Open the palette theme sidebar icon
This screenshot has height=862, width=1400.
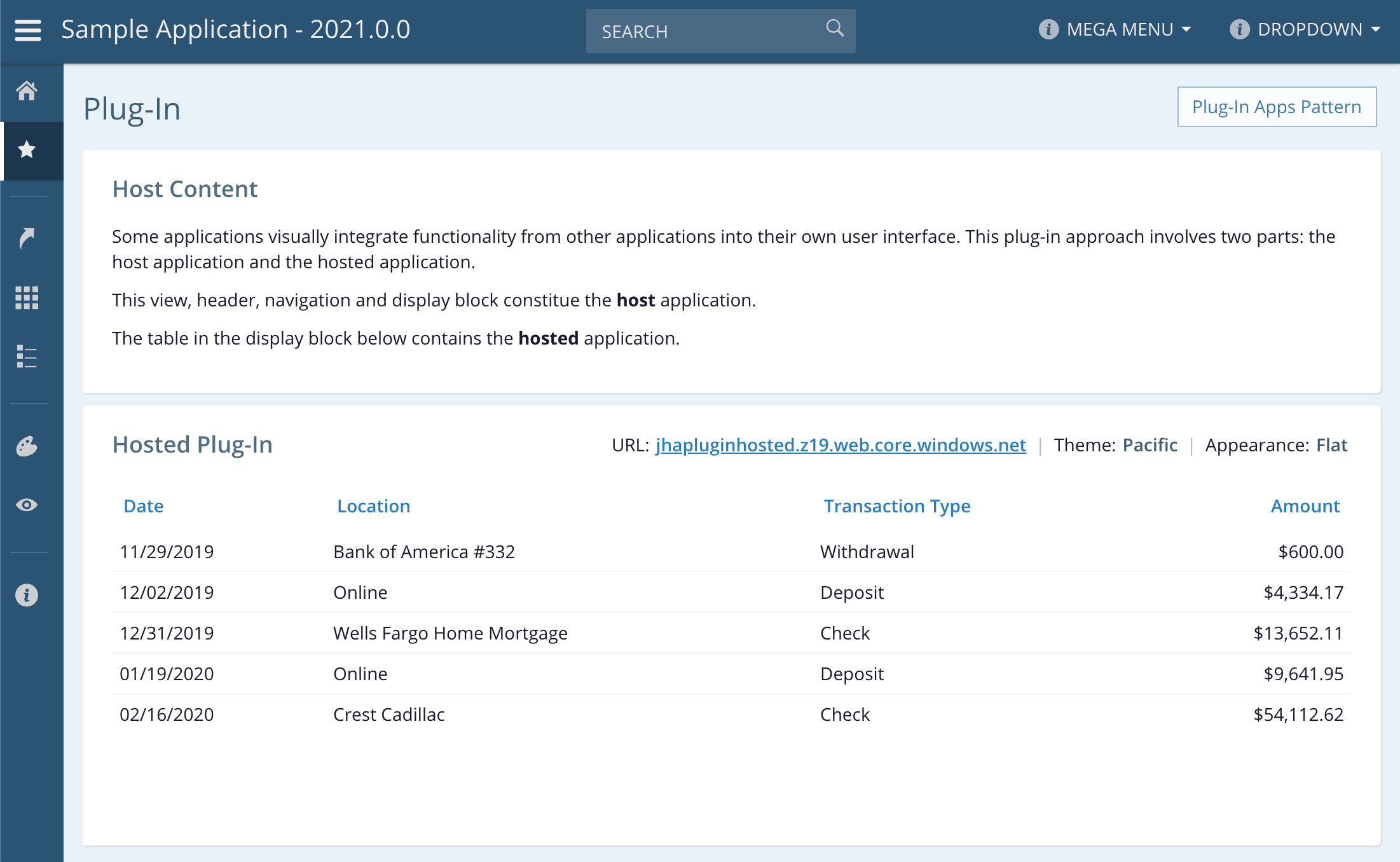(27, 446)
